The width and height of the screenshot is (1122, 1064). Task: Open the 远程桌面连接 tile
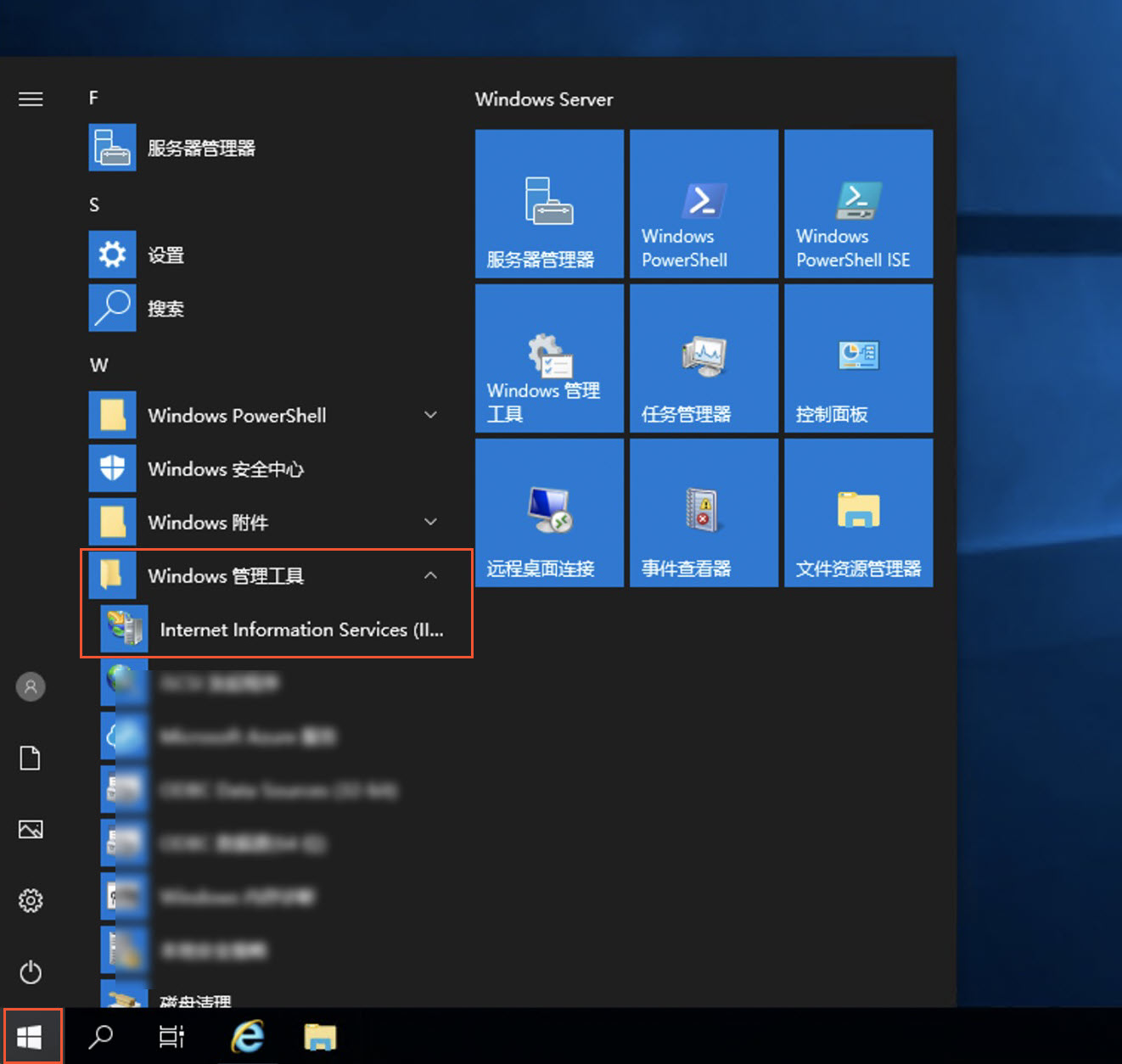[x=549, y=512]
